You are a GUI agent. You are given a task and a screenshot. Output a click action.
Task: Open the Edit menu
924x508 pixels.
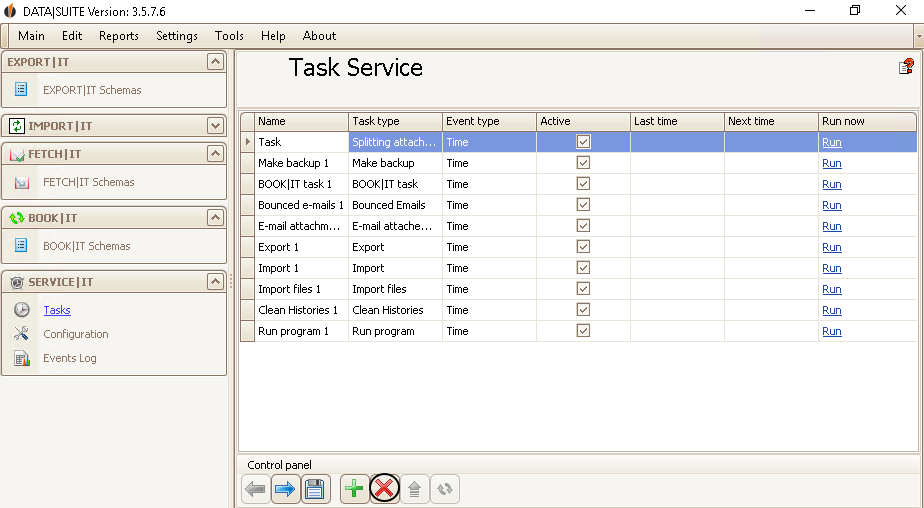(x=72, y=36)
